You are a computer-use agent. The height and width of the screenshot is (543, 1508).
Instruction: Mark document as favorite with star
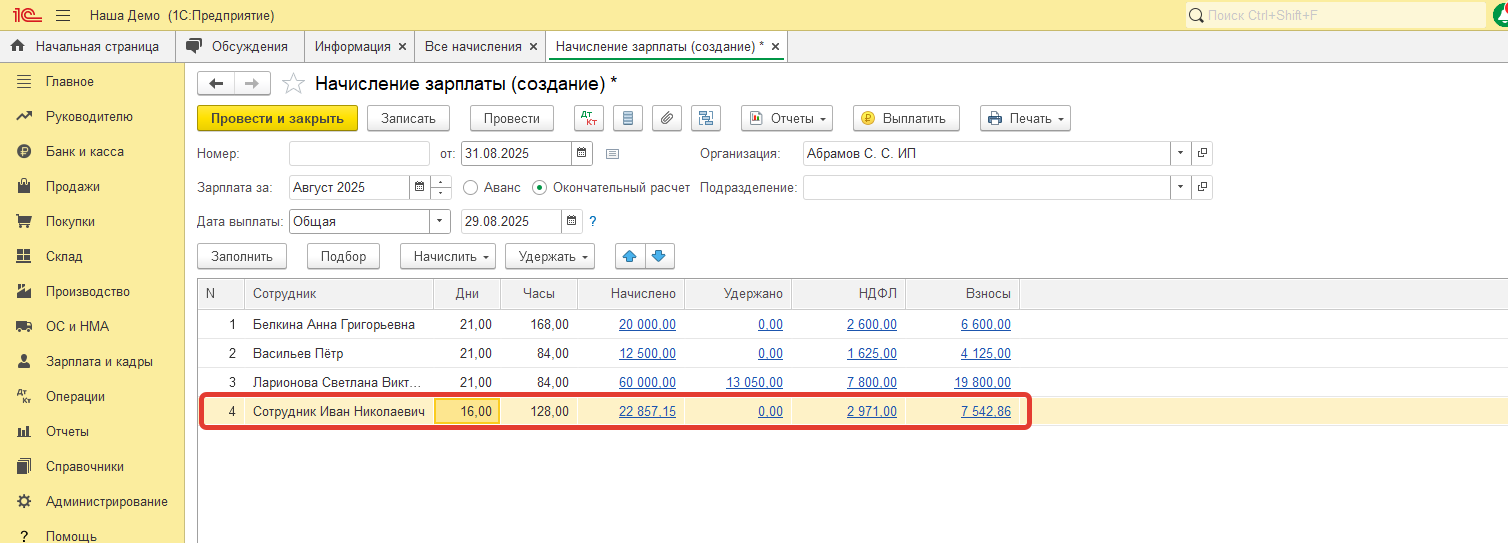tap(293, 83)
